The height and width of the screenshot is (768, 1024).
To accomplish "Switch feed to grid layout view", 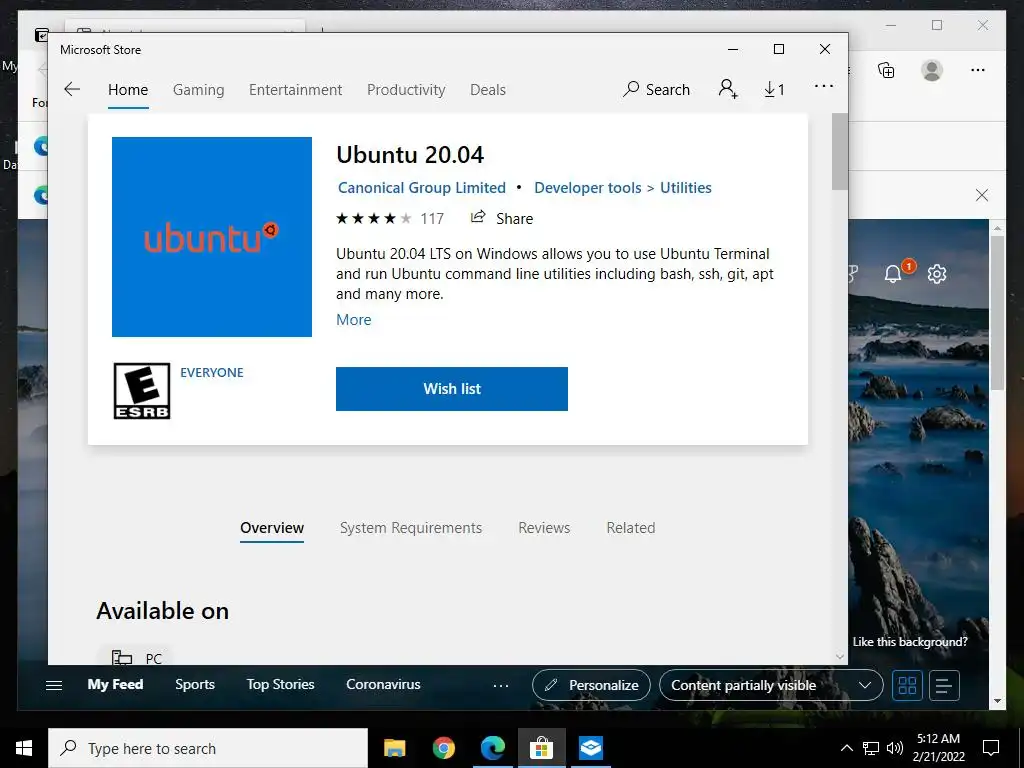I will (x=907, y=686).
